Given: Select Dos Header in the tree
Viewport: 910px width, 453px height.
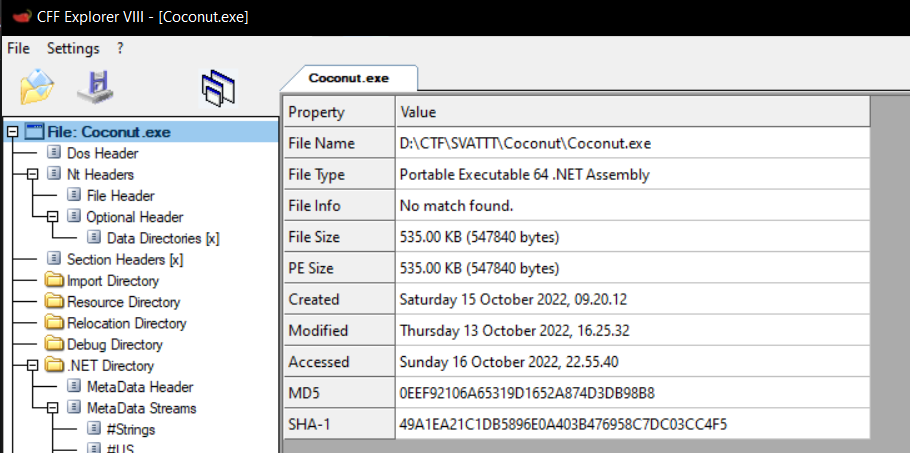Looking at the screenshot, I should point(103,154).
